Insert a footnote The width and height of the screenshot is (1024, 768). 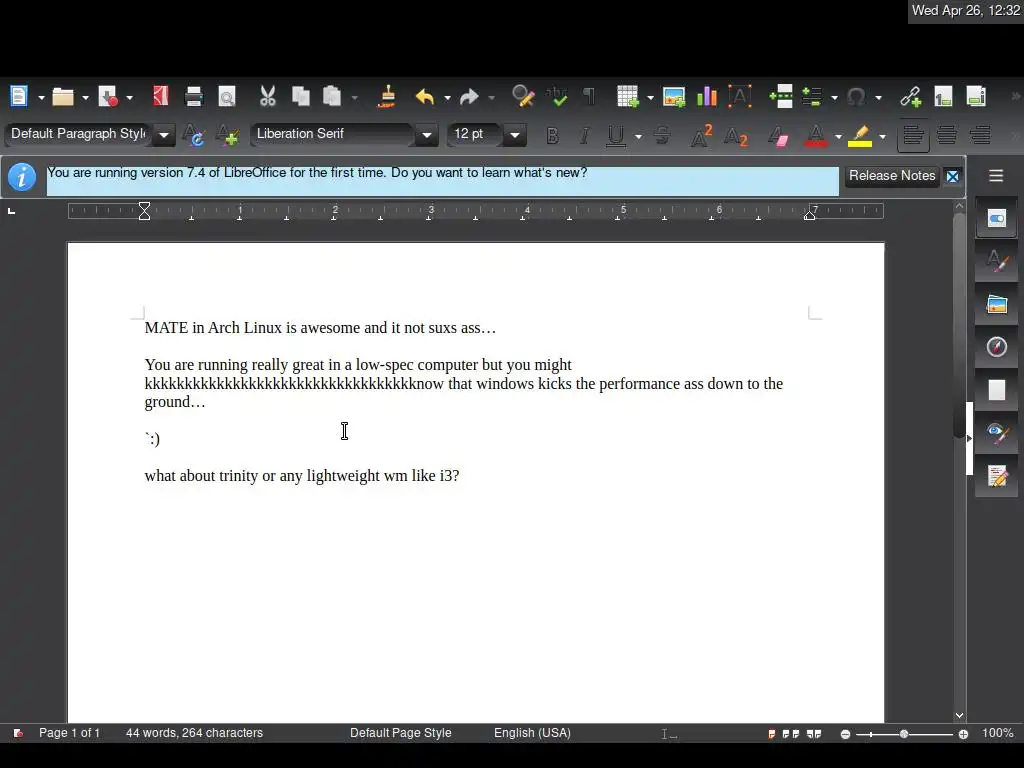tap(943, 97)
